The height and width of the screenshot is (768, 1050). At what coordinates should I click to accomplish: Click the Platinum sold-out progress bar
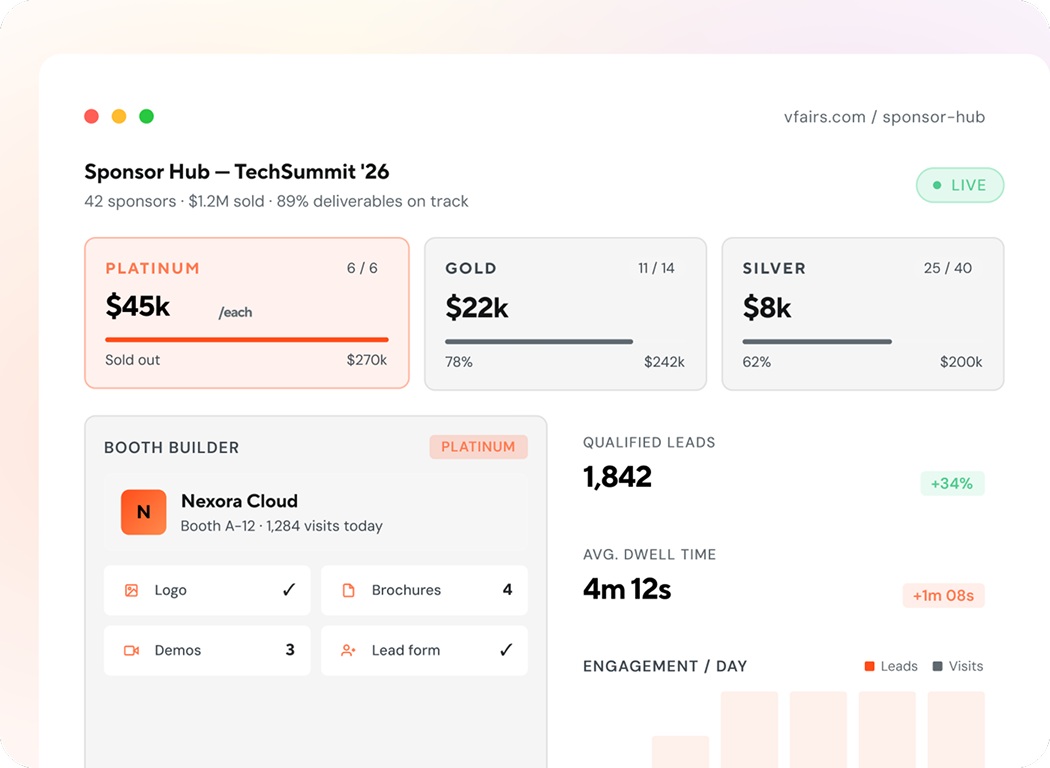point(246,339)
